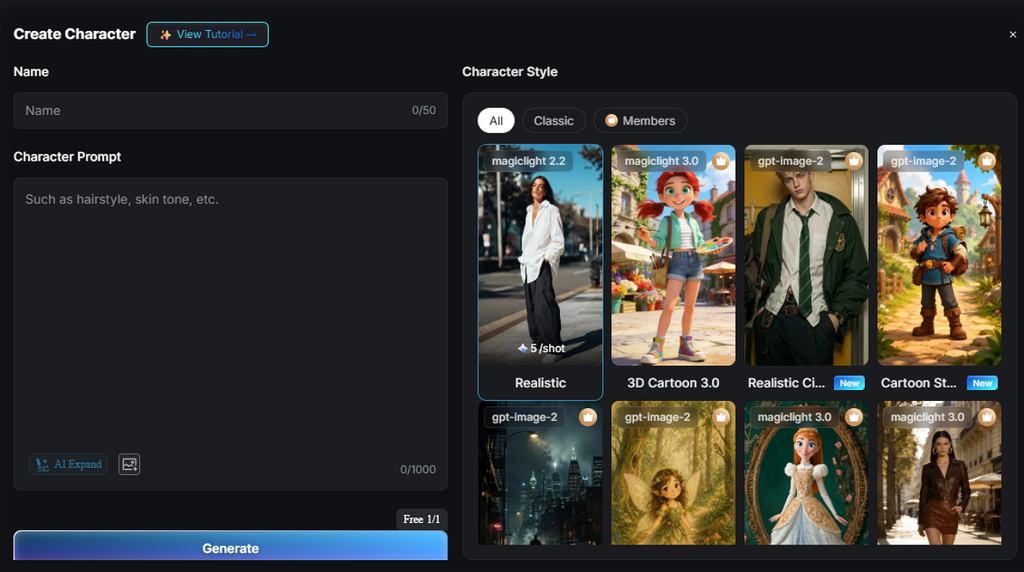Click crown icon on 3D Cartoon 3.0 card
Image resolution: width=1024 pixels, height=572 pixels.
coord(721,161)
